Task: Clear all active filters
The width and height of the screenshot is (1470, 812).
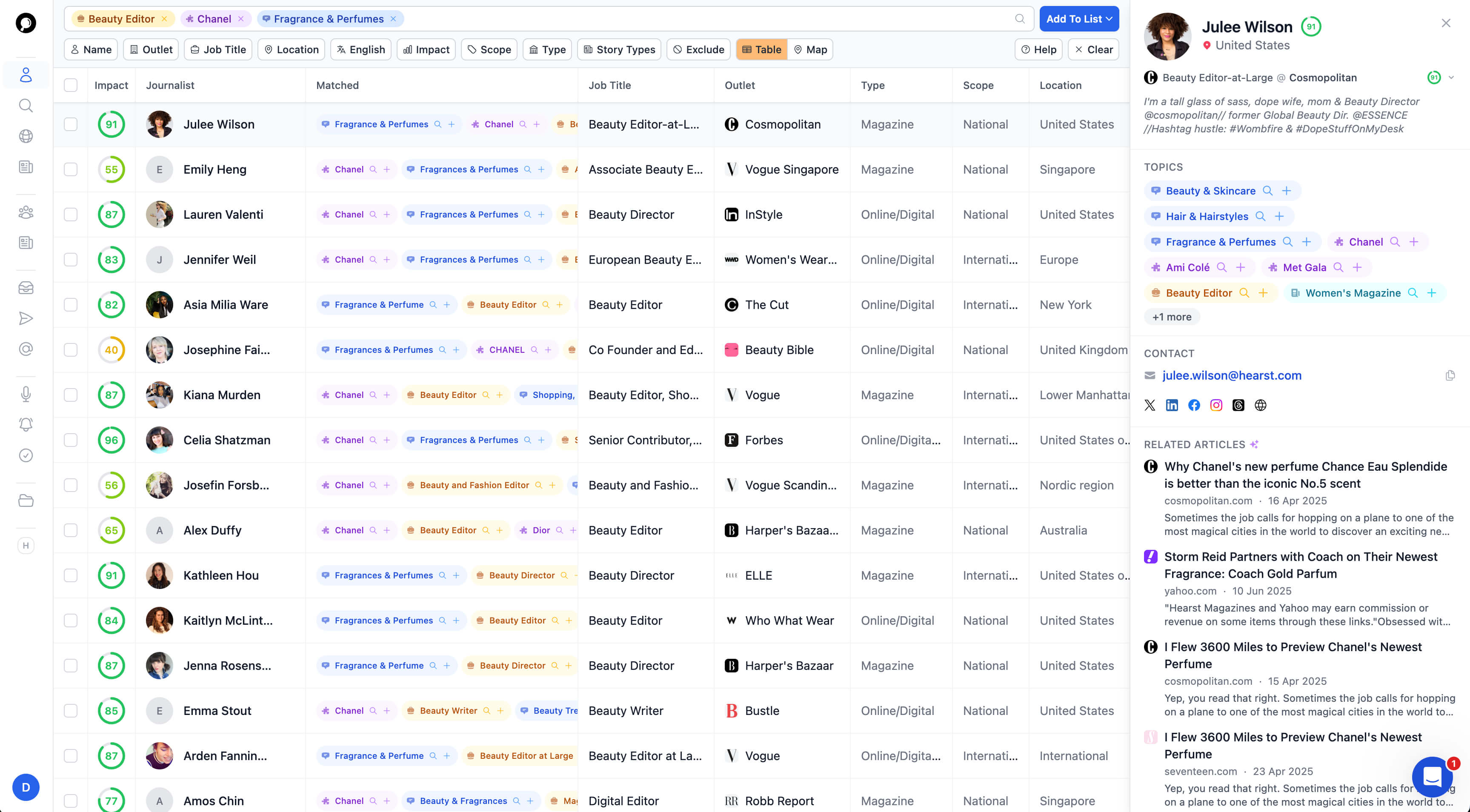Action: (x=1093, y=49)
